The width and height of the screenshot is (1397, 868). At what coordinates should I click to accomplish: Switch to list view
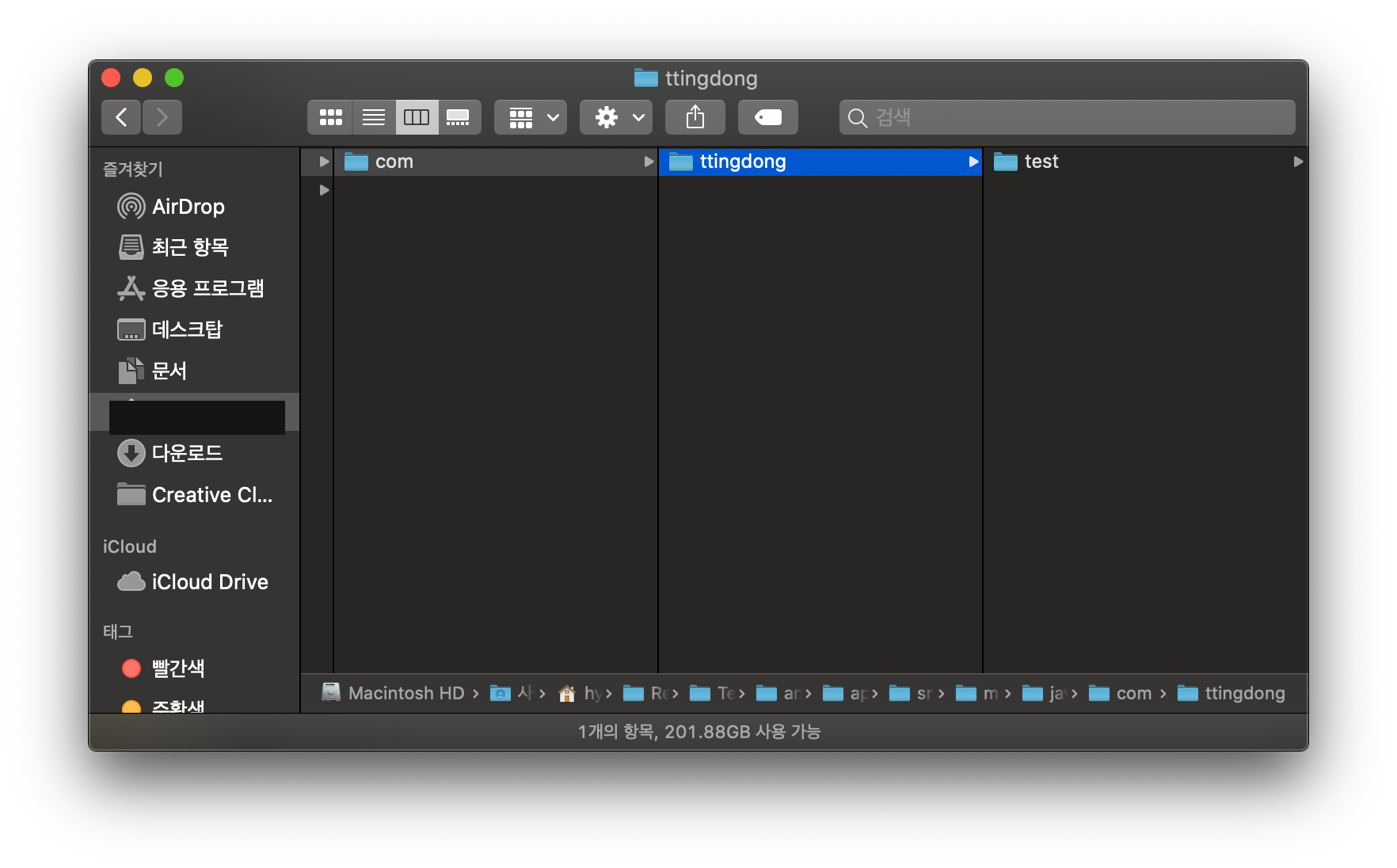[x=374, y=117]
